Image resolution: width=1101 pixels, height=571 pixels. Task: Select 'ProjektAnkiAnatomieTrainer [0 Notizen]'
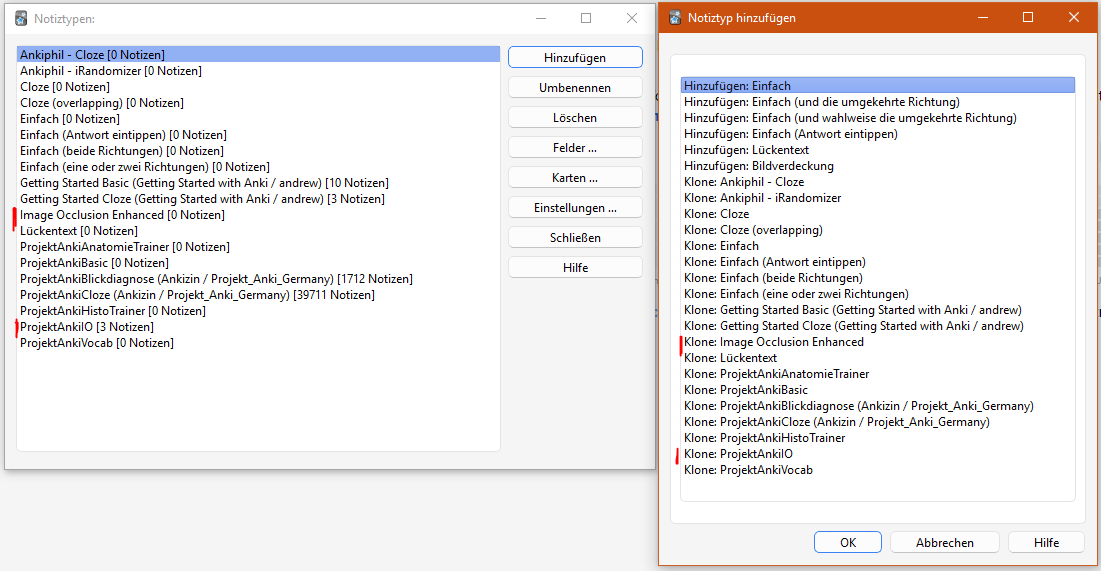click(x=258, y=247)
